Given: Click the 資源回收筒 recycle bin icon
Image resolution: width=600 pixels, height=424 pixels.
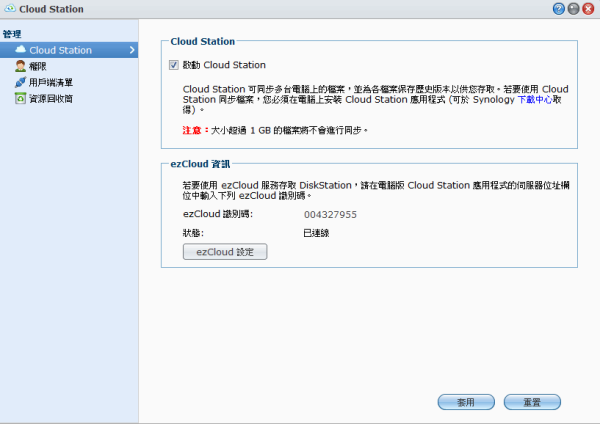Looking at the screenshot, I should click(x=20, y=98).
